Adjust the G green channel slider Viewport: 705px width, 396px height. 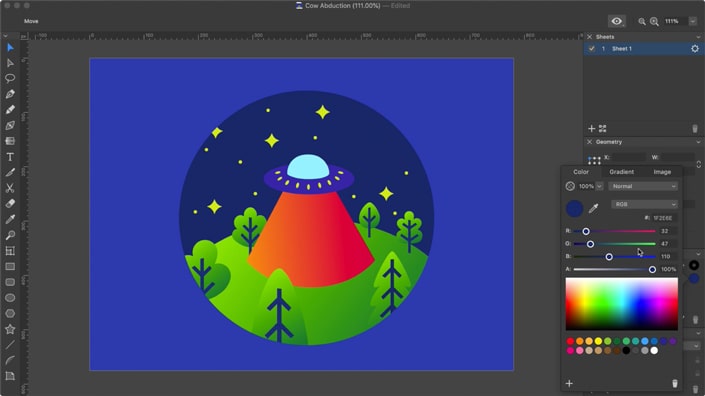(x=614, y=244)
